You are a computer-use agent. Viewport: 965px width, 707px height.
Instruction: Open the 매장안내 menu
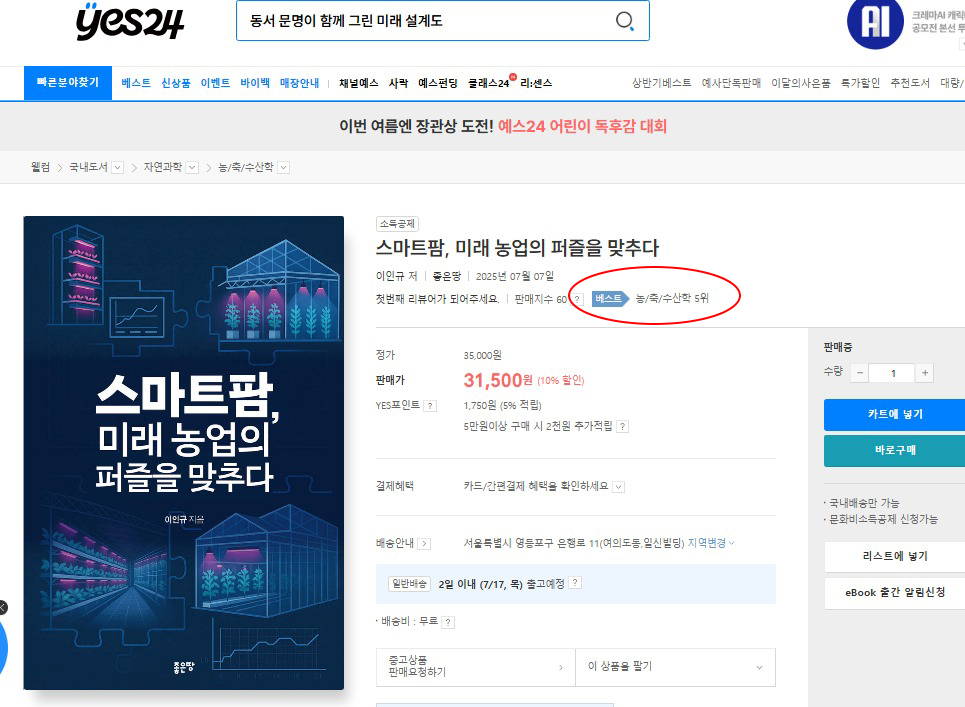point(300,83)
